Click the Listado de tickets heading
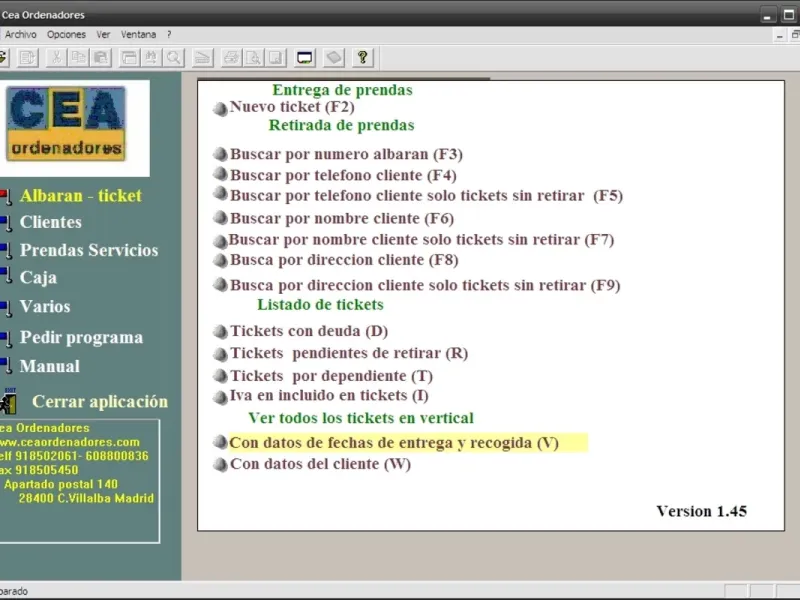Screen dimensions: 800x600 320,305
